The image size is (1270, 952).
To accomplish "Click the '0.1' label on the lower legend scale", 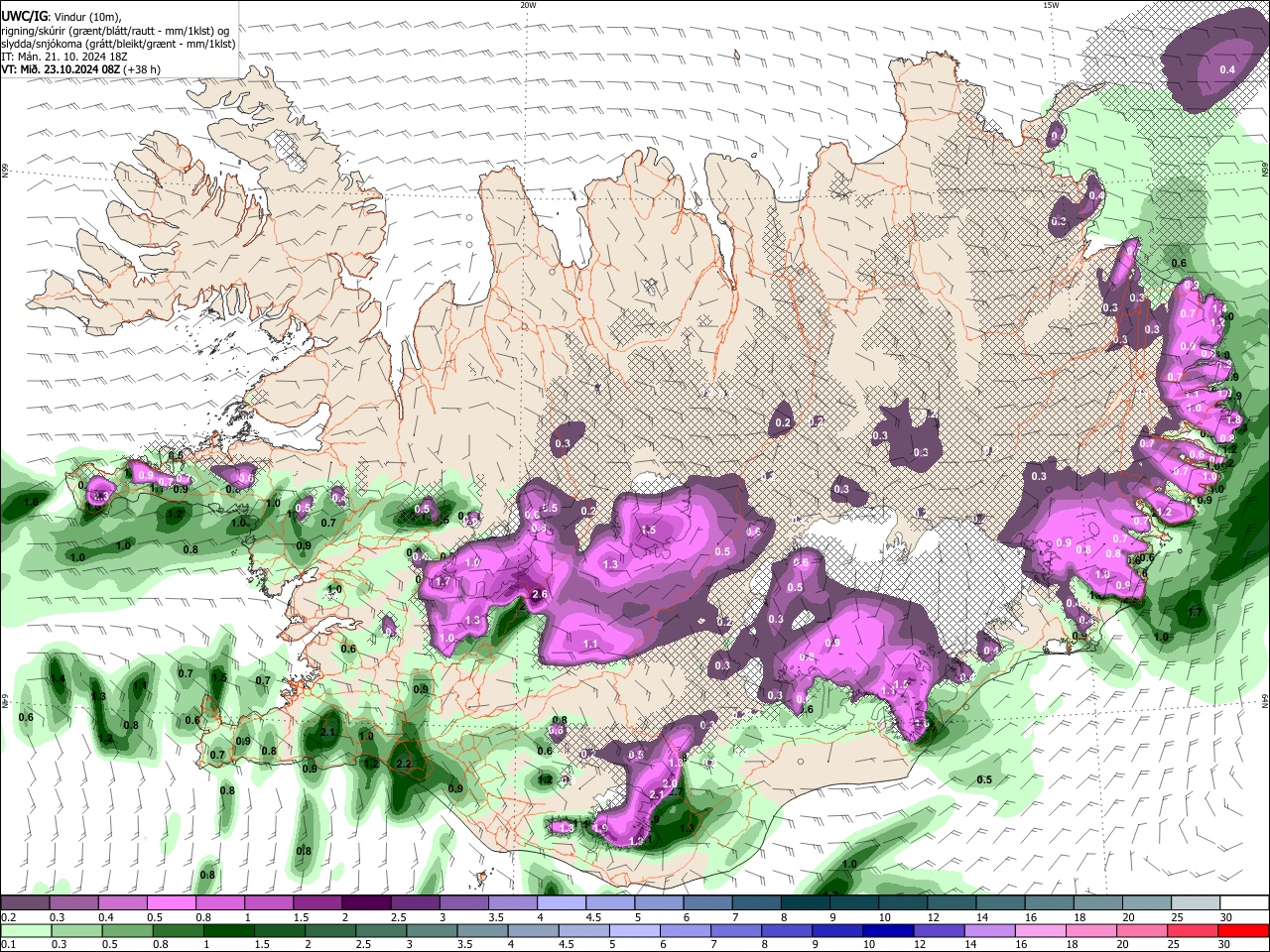I will pyautogui.click(x=9, y=944).
